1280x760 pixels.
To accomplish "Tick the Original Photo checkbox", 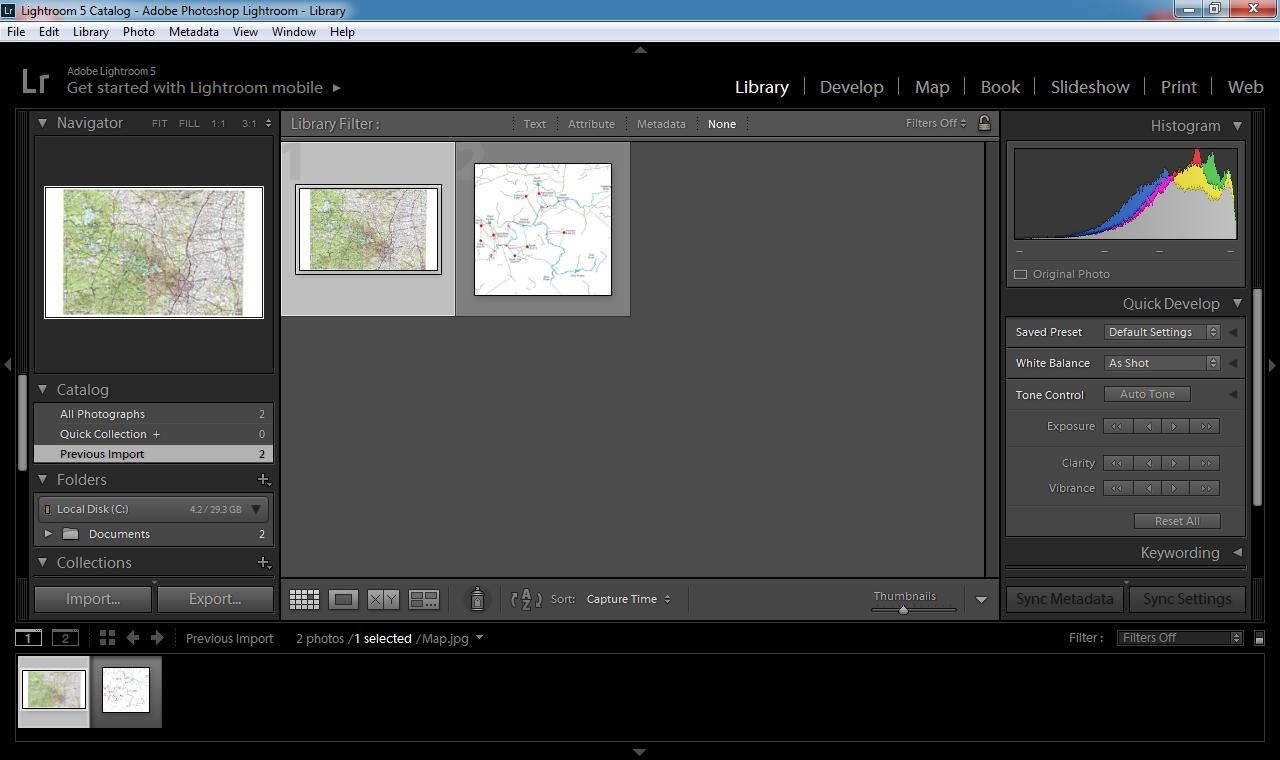I will 1021,274.
